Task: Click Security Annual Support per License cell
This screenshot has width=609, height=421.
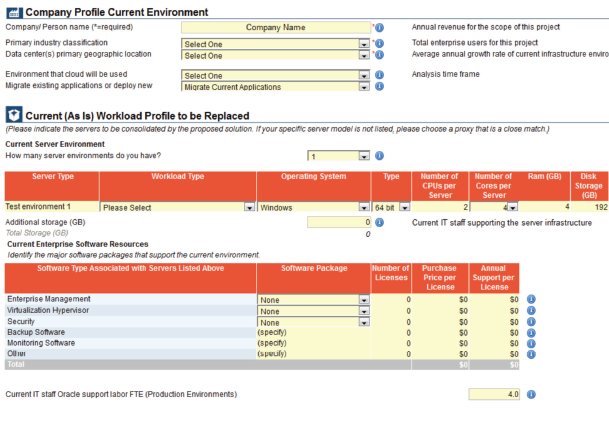Action: click(494, 322)
